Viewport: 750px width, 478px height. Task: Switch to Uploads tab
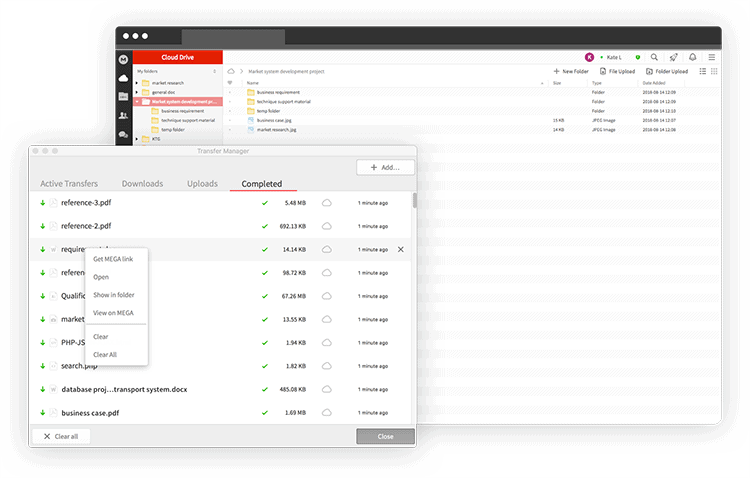202,184
